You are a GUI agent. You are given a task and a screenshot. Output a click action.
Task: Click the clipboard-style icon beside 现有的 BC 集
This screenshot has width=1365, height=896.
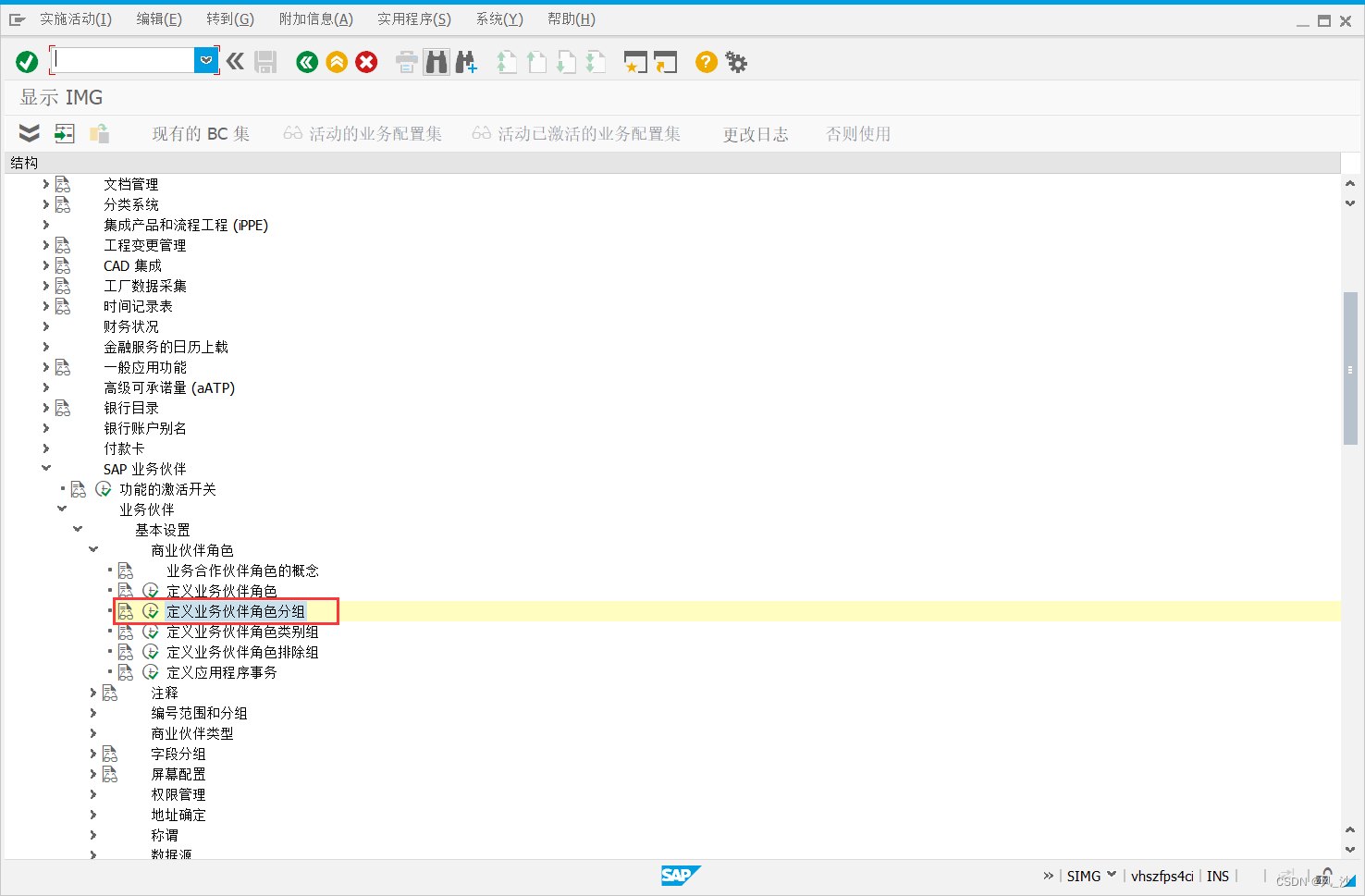coord(99,133)
